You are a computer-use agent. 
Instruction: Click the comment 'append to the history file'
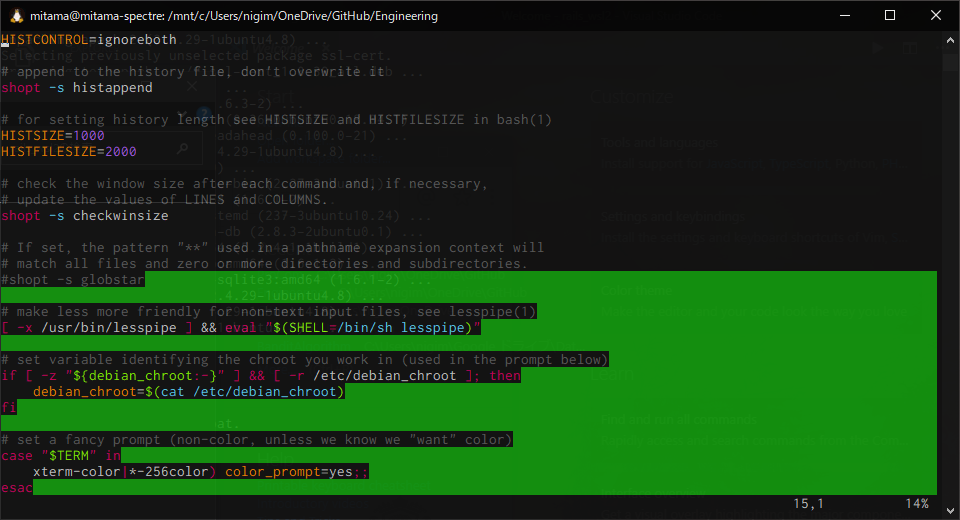193,72
